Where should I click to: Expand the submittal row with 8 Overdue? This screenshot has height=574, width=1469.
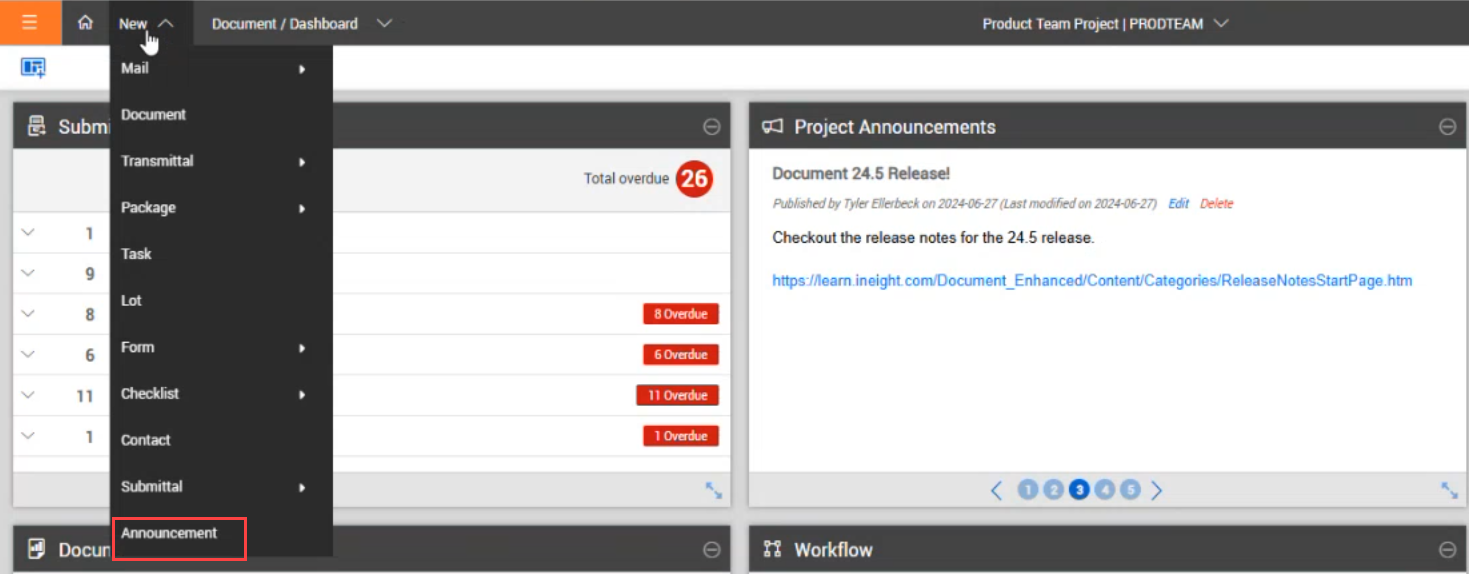(28, 314)
